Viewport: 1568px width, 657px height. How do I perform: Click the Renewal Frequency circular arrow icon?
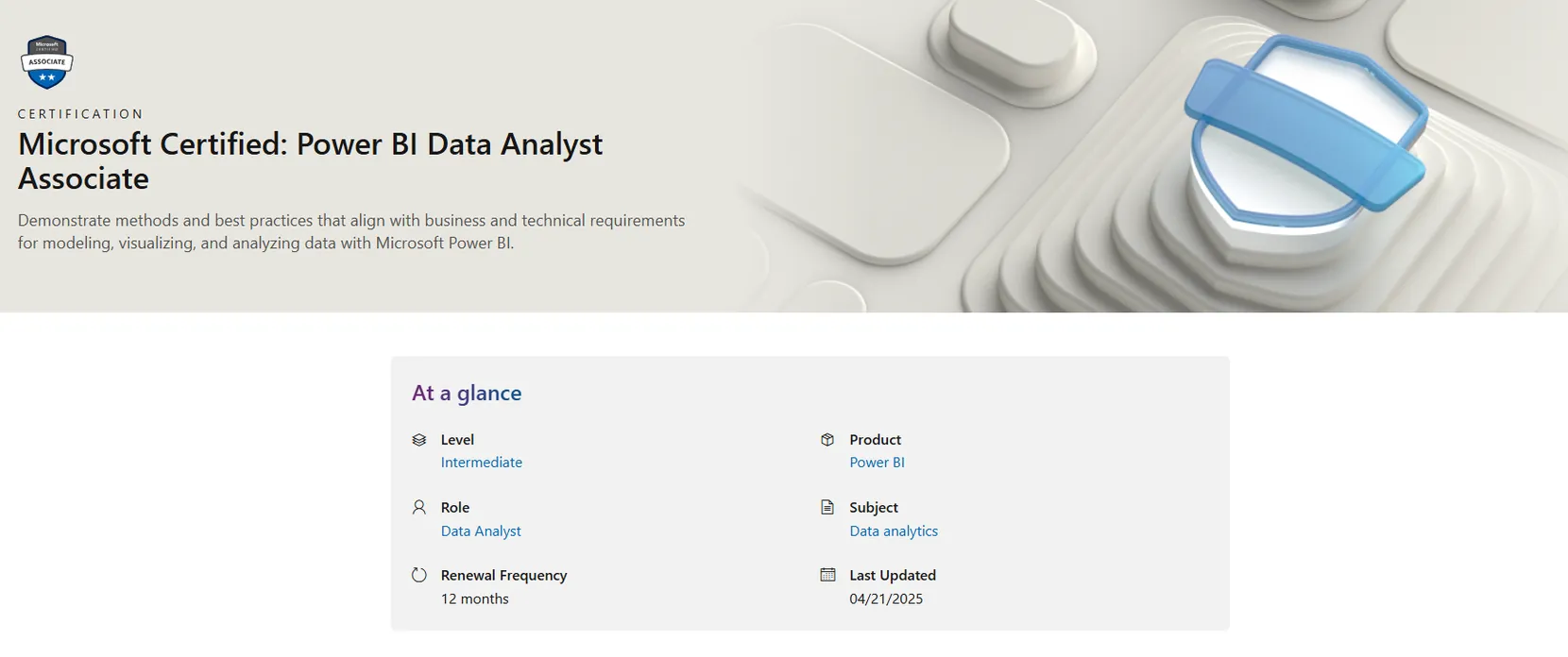(419, 575)
